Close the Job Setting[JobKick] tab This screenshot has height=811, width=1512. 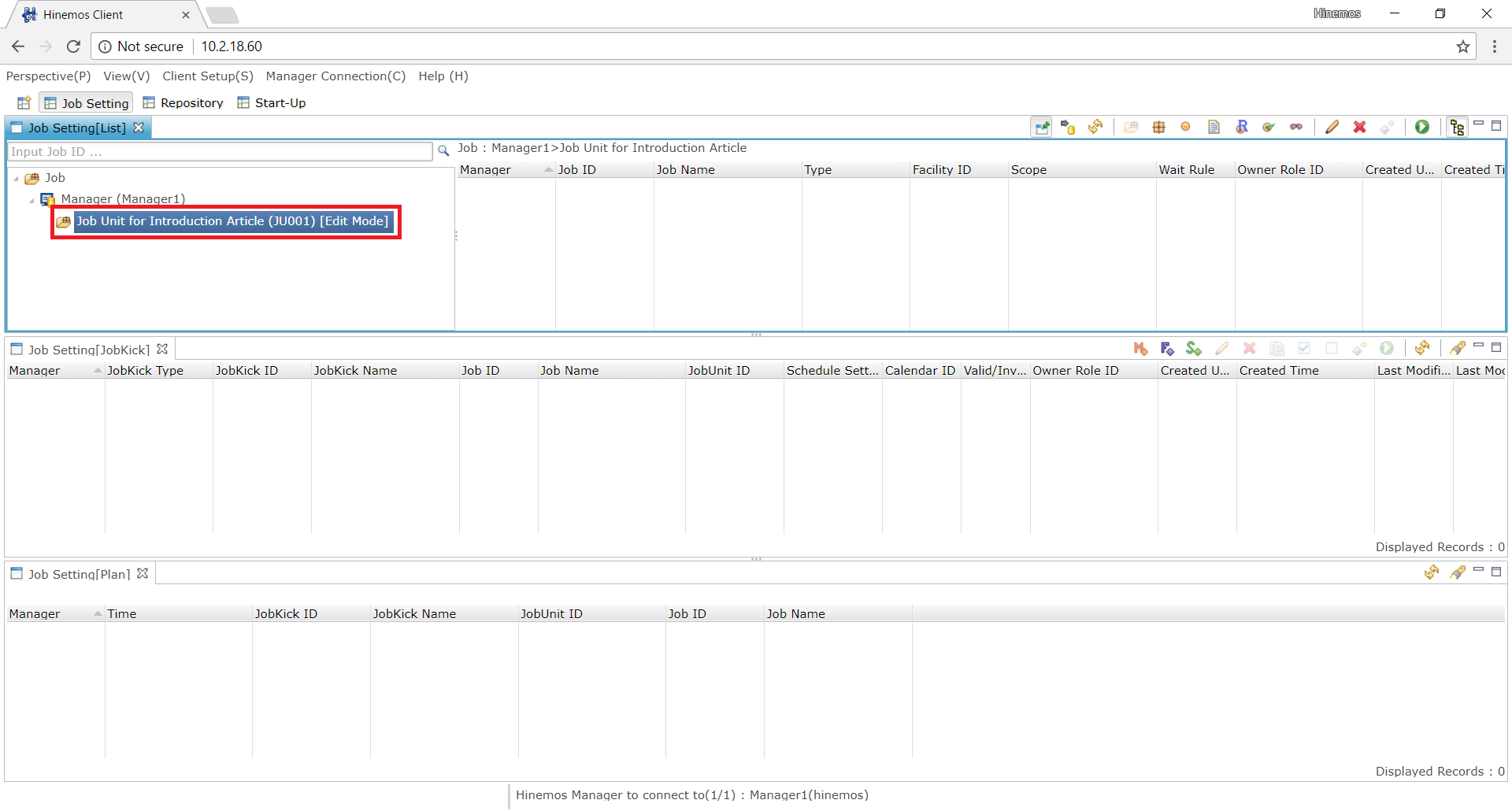tap(162, 349)
